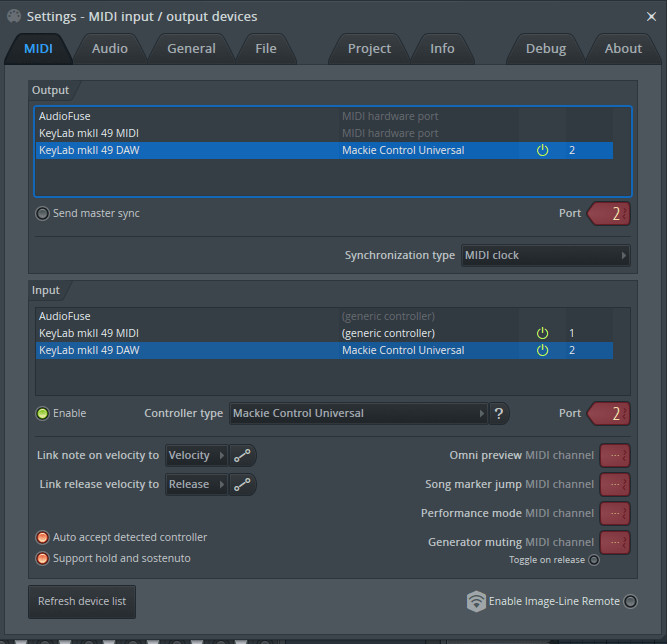Open Synchronization type dropdown
This screenshot has width=667, height=644.
546,255
